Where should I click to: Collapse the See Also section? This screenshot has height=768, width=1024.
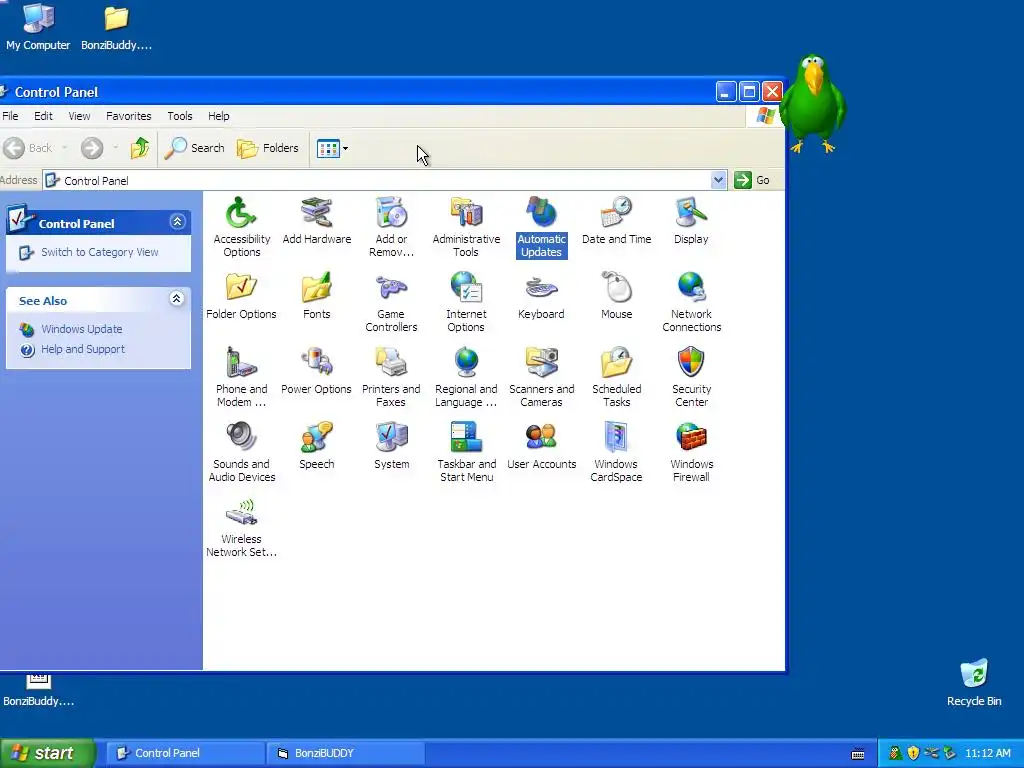click(176, 298)
